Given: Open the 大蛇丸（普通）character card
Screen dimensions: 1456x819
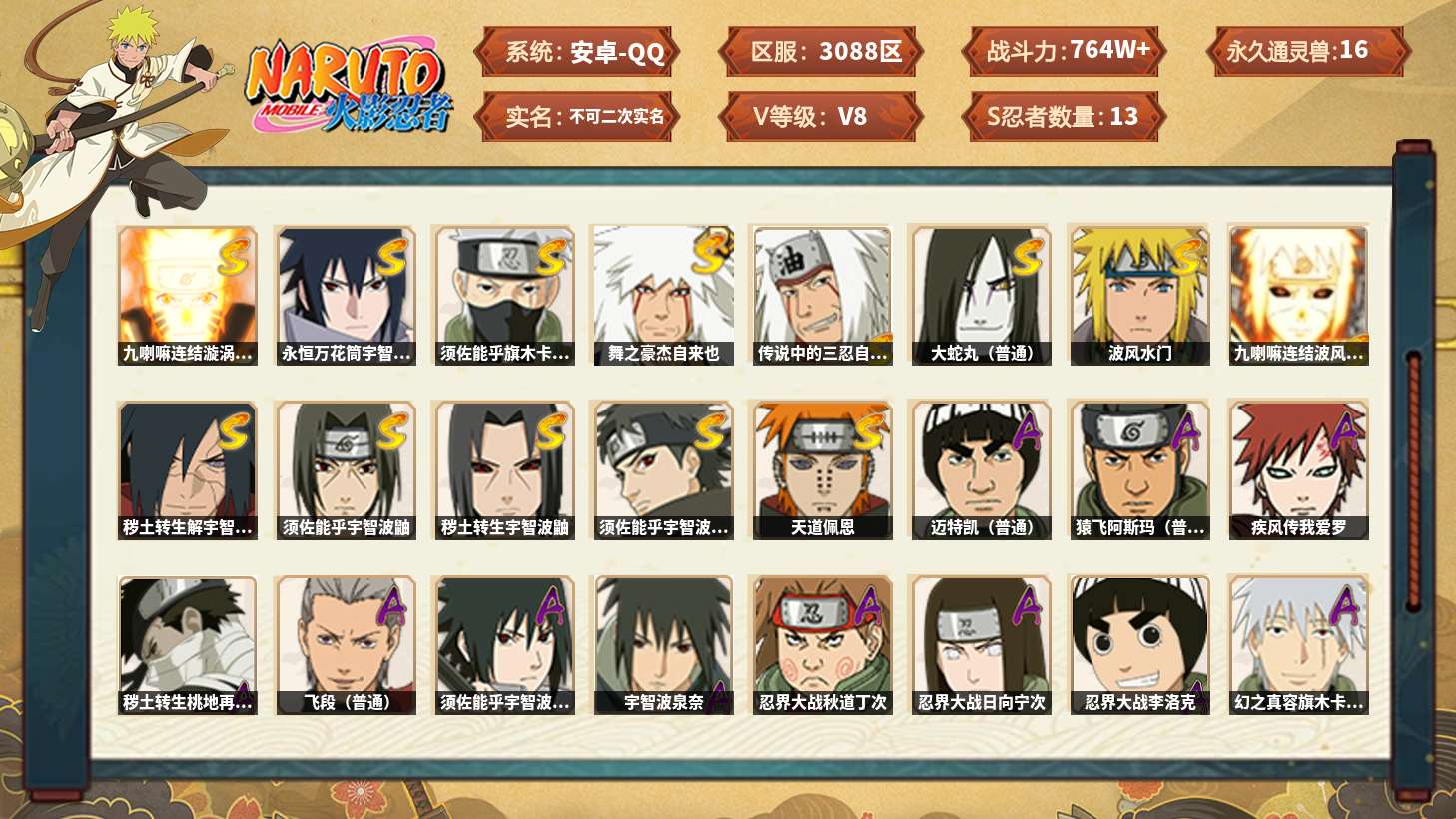Looking at the screenshot, I should point(981,295).
